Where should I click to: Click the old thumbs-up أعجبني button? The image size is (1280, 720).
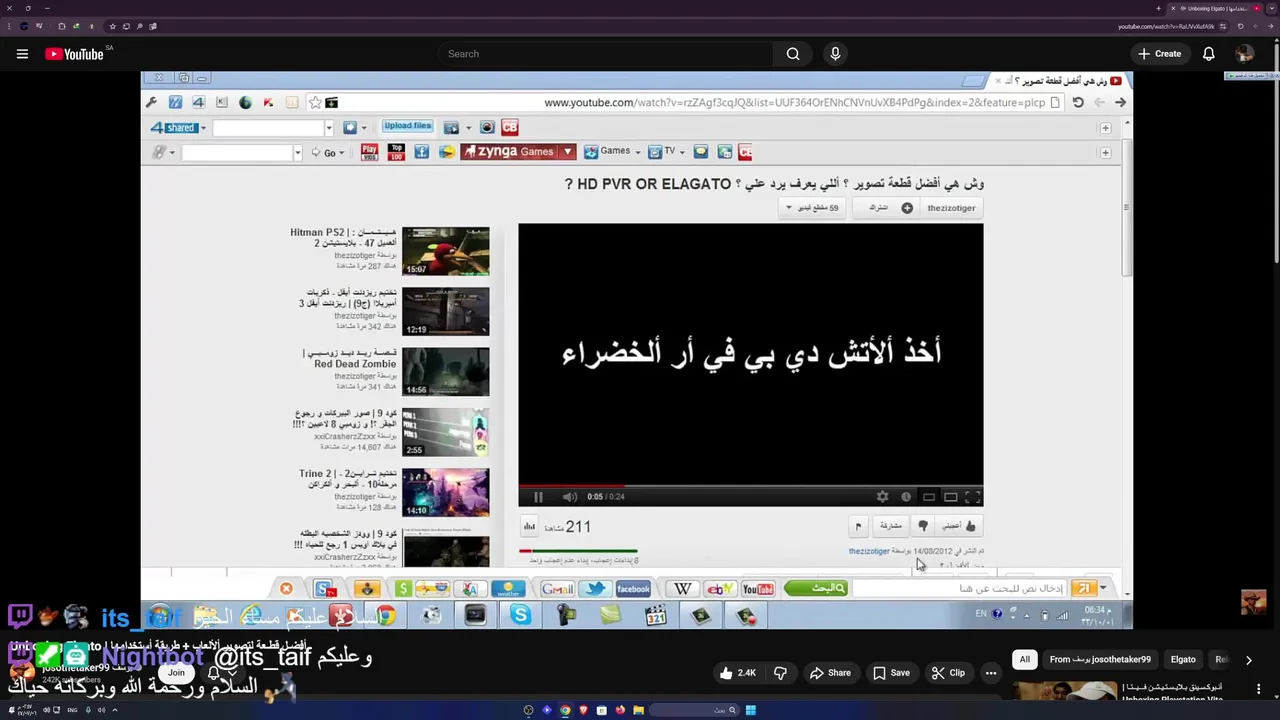958,526
